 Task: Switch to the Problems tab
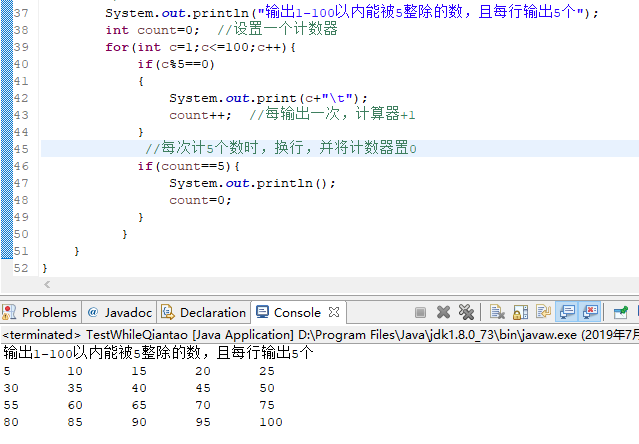click(x=40, y=312)
